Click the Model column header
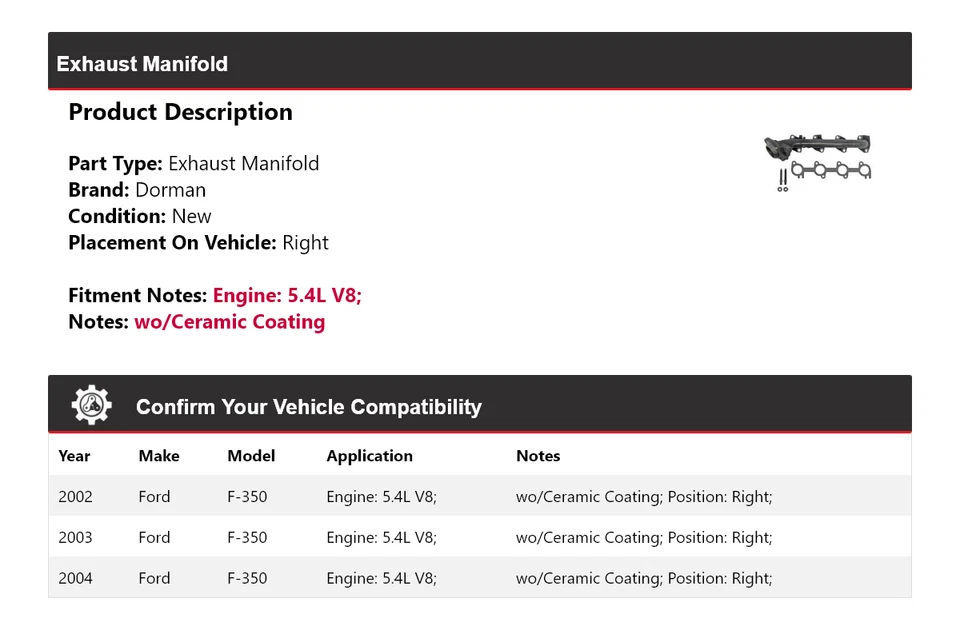This screenshot has height=630, width=960. pos(251,456)
